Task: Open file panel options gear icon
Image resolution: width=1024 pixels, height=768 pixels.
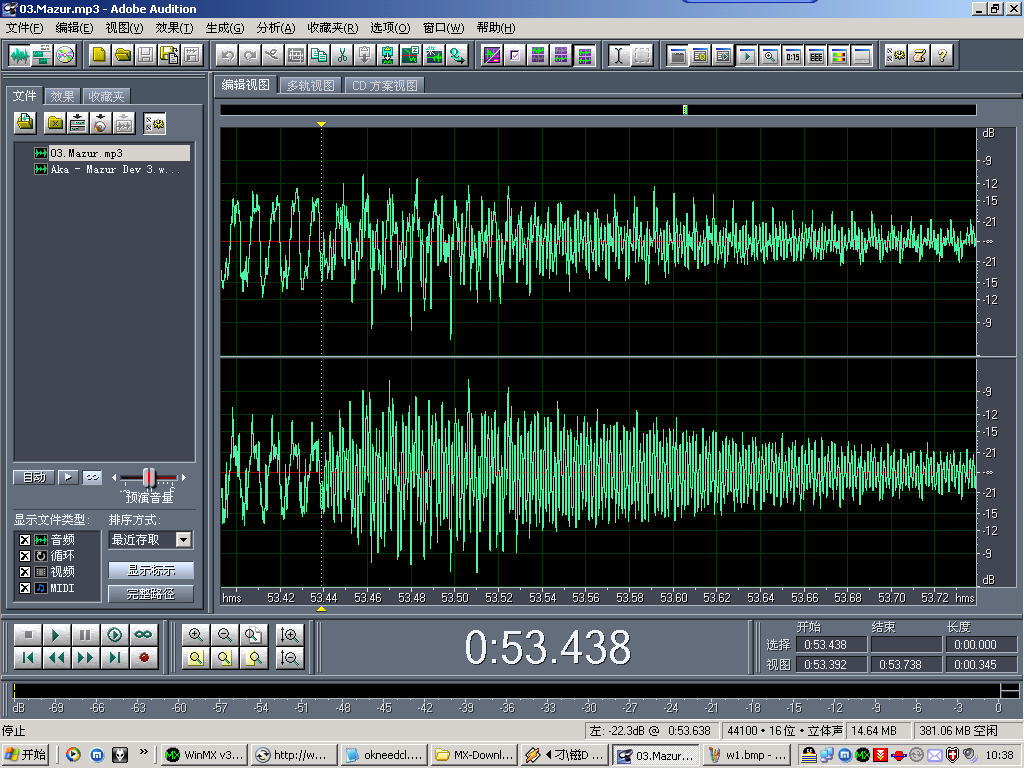Action: [155, 123]
